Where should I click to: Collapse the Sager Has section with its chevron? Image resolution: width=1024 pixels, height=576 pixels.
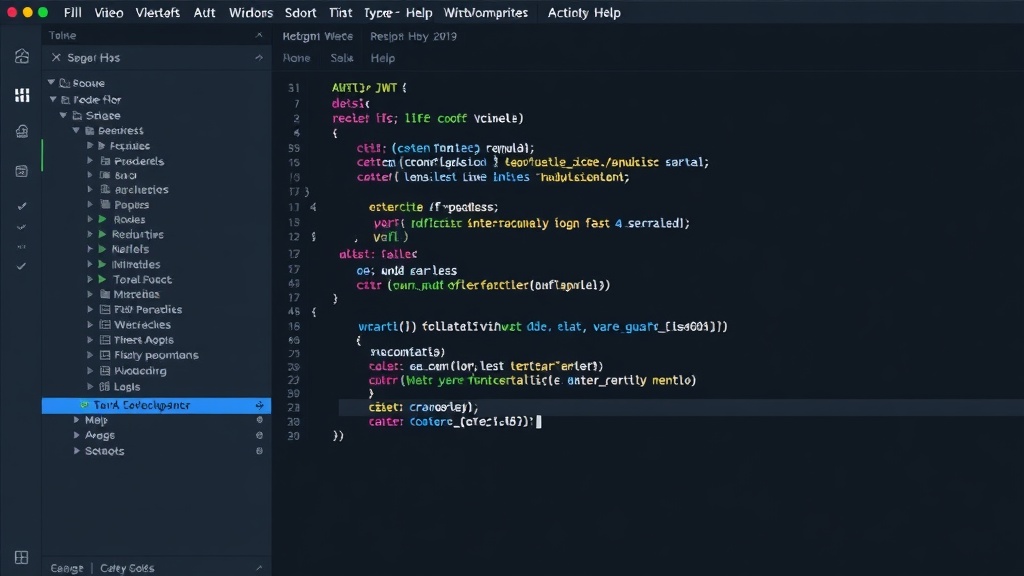[259, 57]
